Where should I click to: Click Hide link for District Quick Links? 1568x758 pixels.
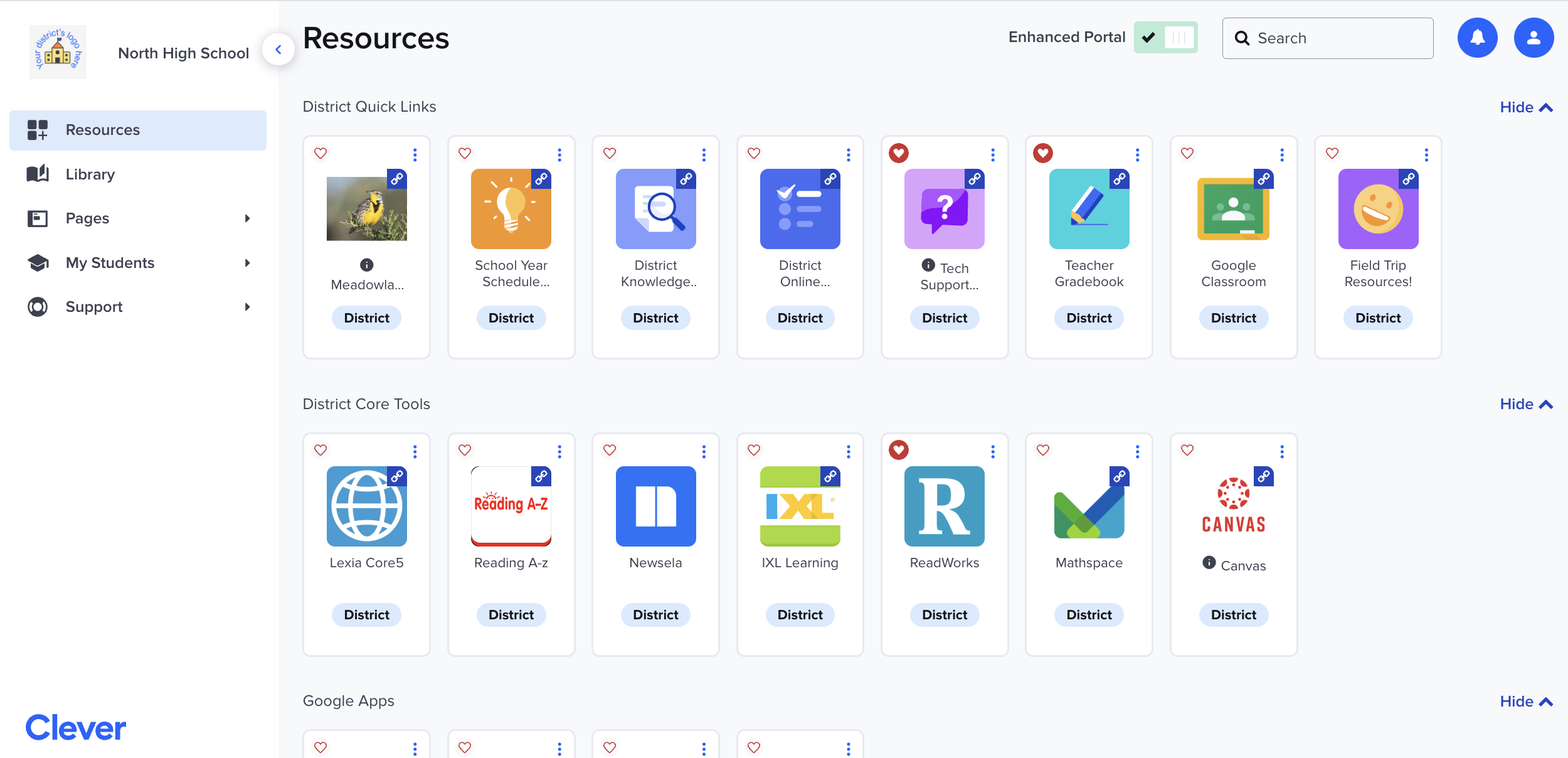(1525, 107)
